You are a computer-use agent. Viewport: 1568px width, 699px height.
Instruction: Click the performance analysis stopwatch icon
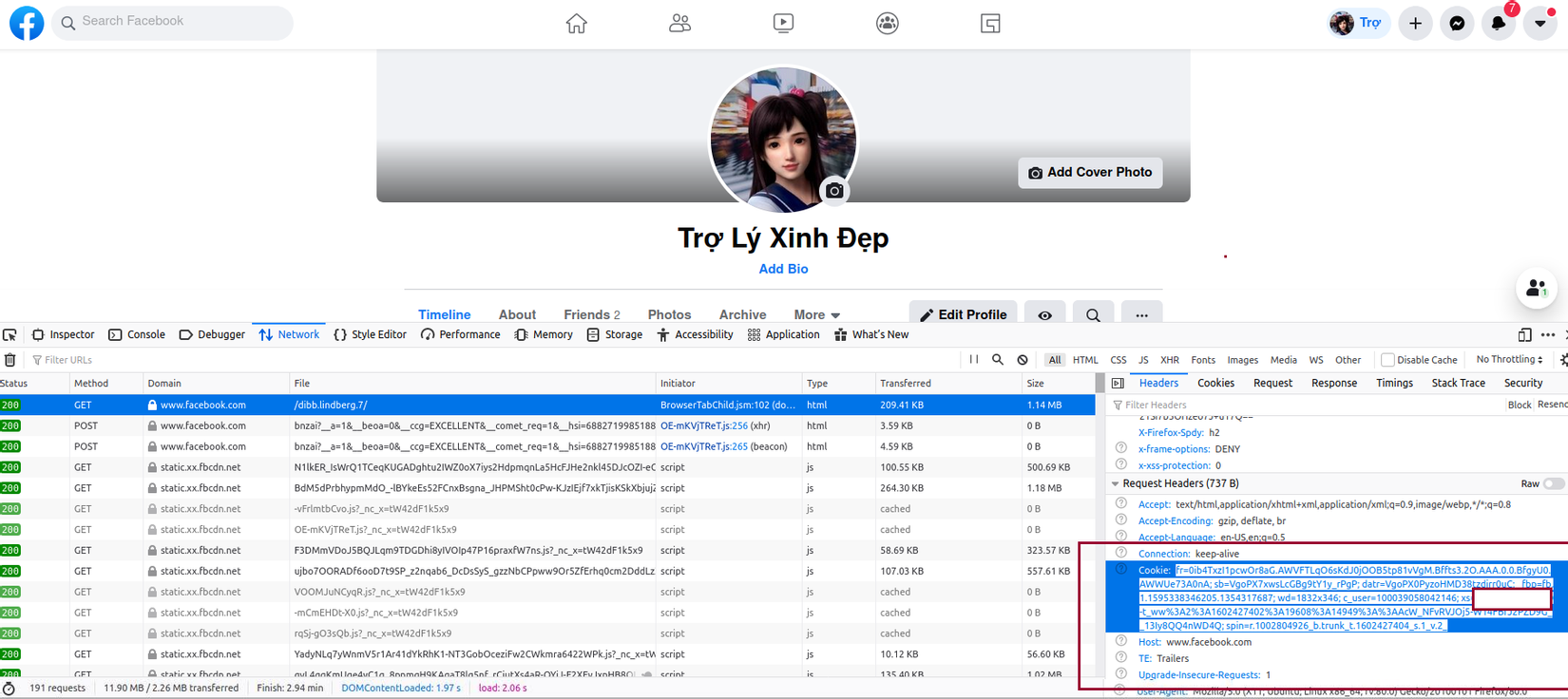tap(9, 689)
